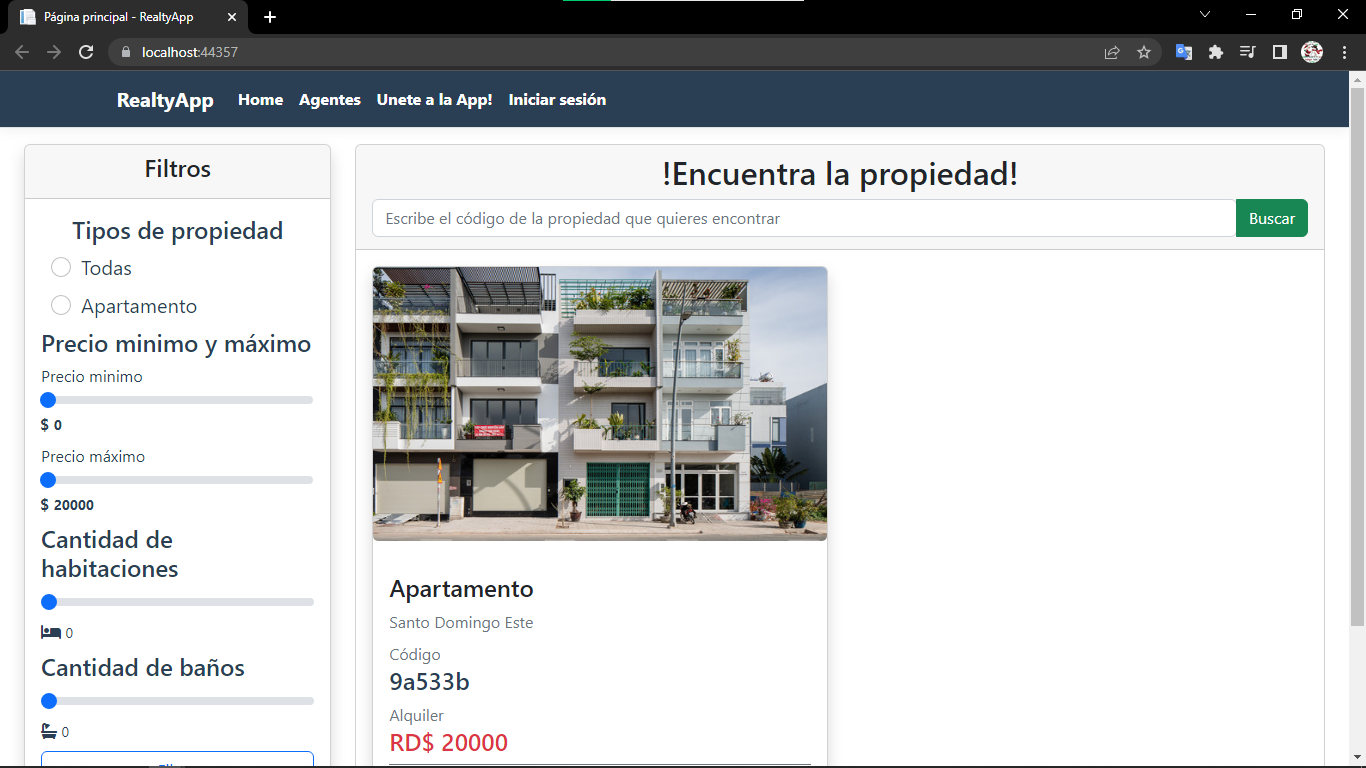
Task: Select the Apartamento radio button
Action: coord(61,305)
